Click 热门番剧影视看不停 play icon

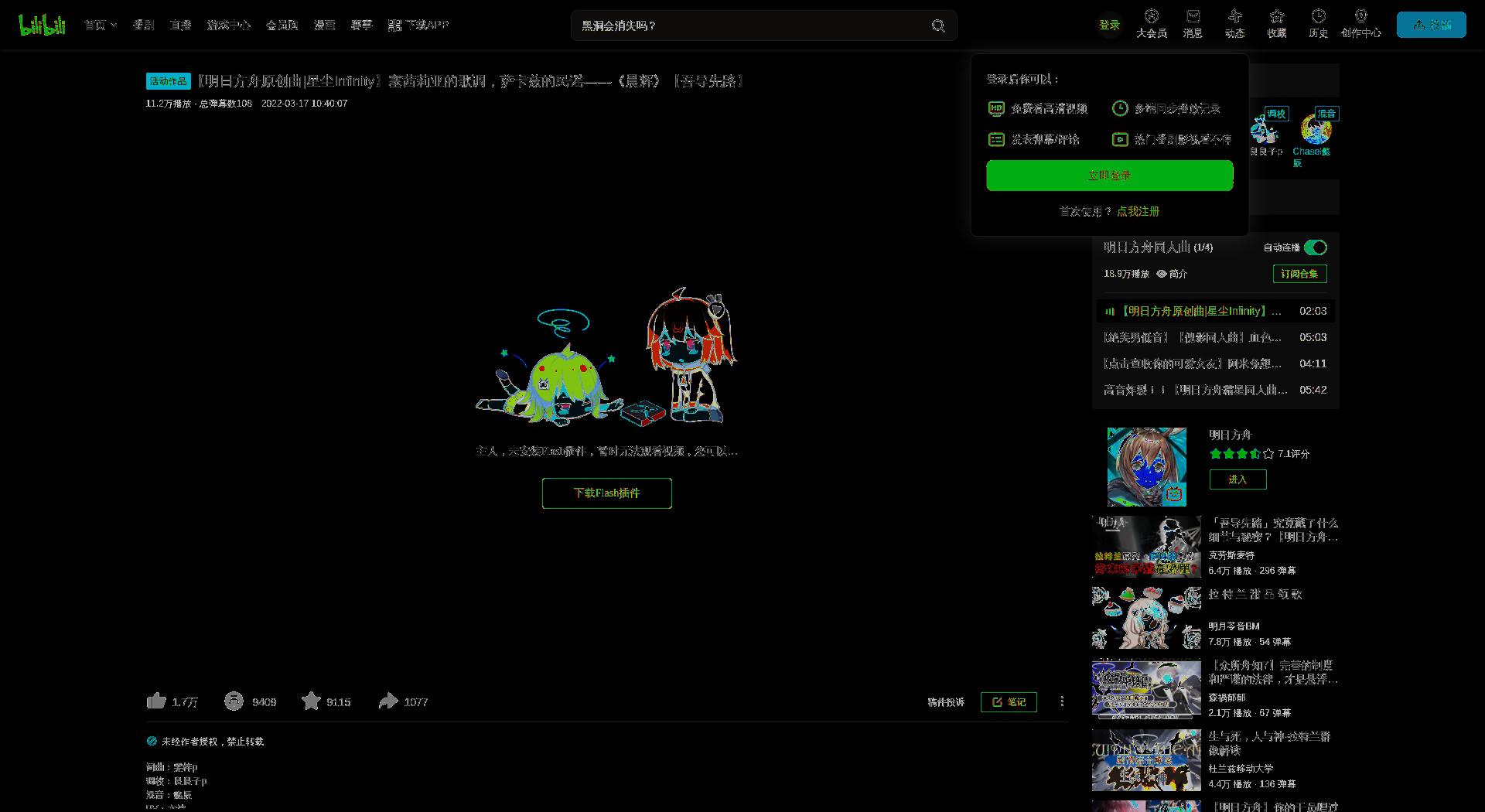(x=1120, y=139)
